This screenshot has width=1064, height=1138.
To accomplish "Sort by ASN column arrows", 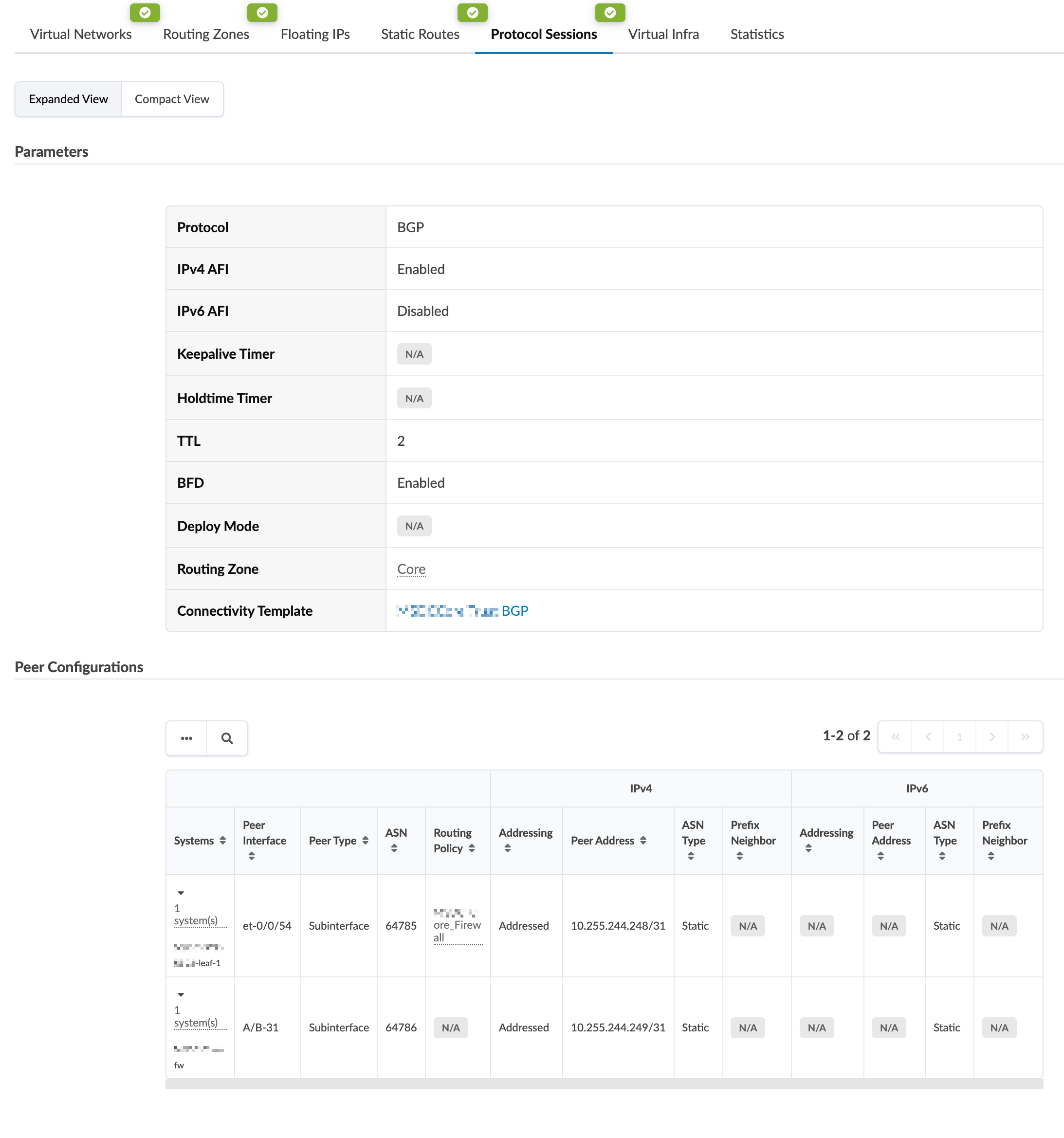I will coord(394,848).
